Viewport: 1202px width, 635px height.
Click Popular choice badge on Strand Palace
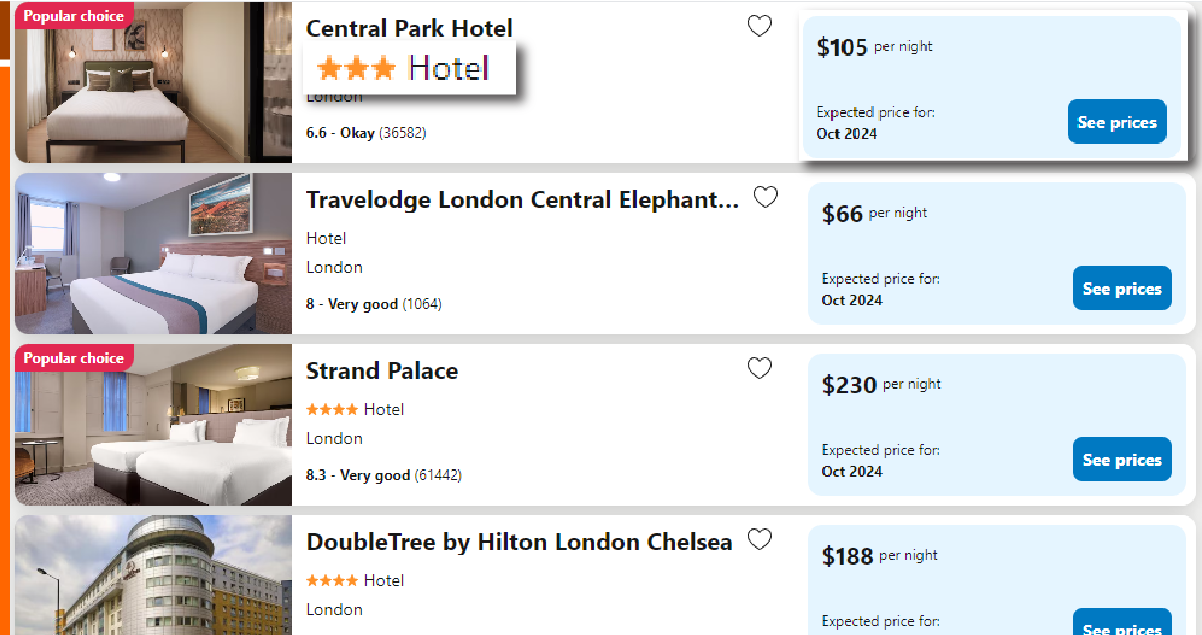point(74,358)
